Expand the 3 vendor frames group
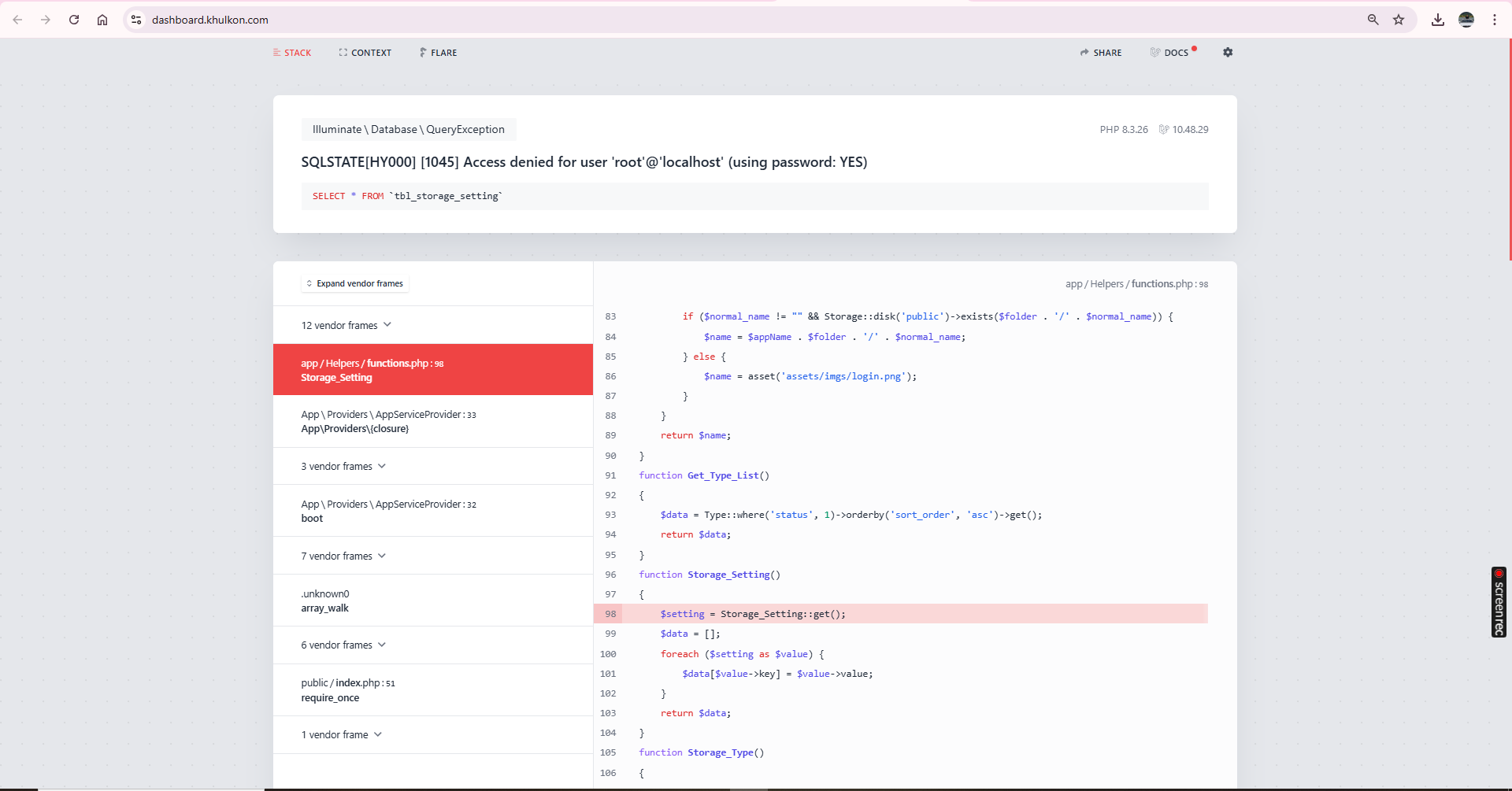 coord(343,466)
